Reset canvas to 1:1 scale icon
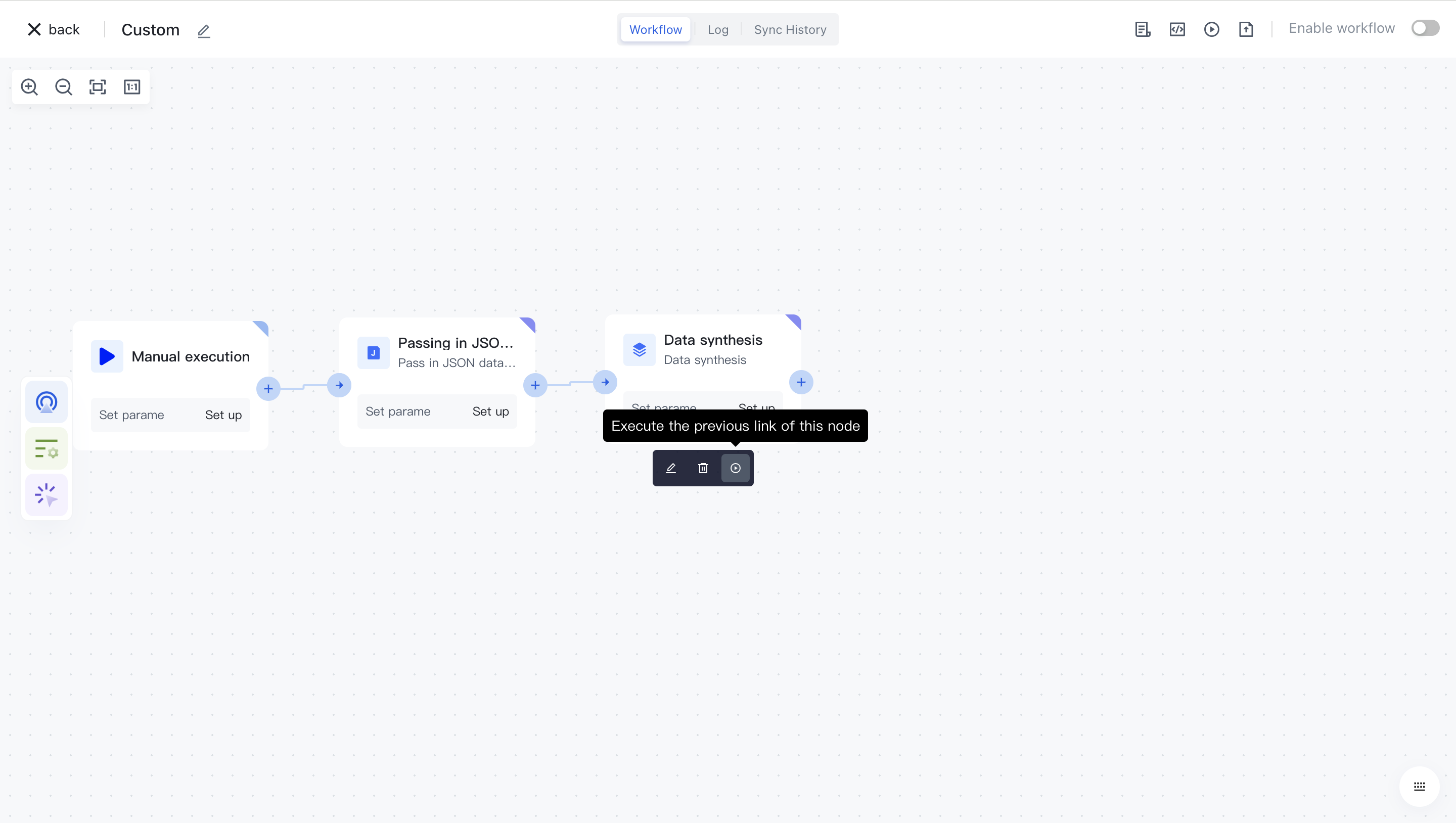 tap(131, 87)
